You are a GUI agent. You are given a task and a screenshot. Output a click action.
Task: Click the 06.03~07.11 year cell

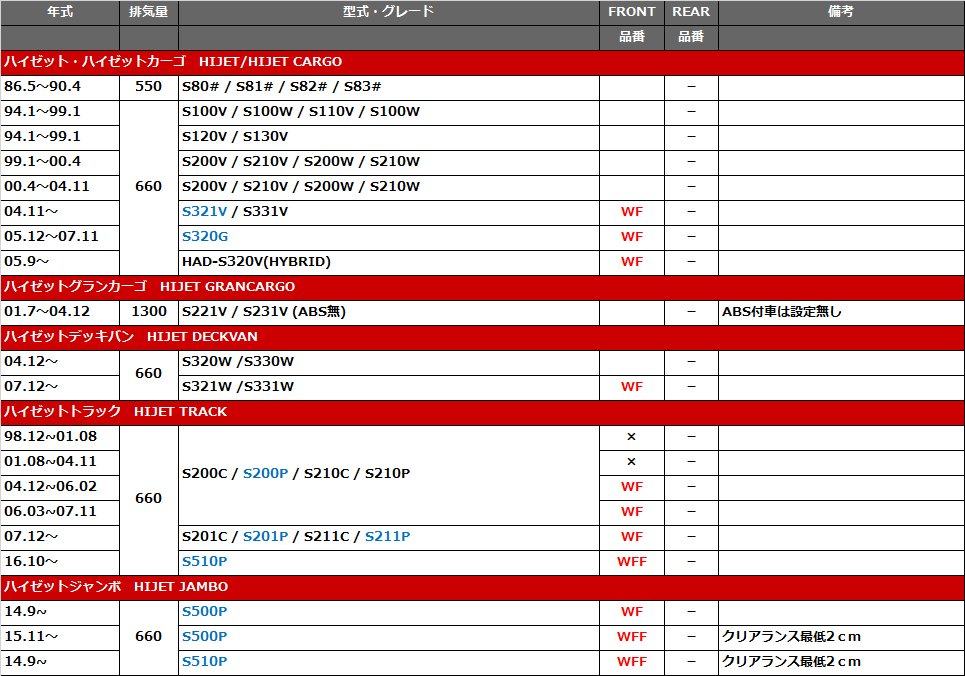click(60, 512)
